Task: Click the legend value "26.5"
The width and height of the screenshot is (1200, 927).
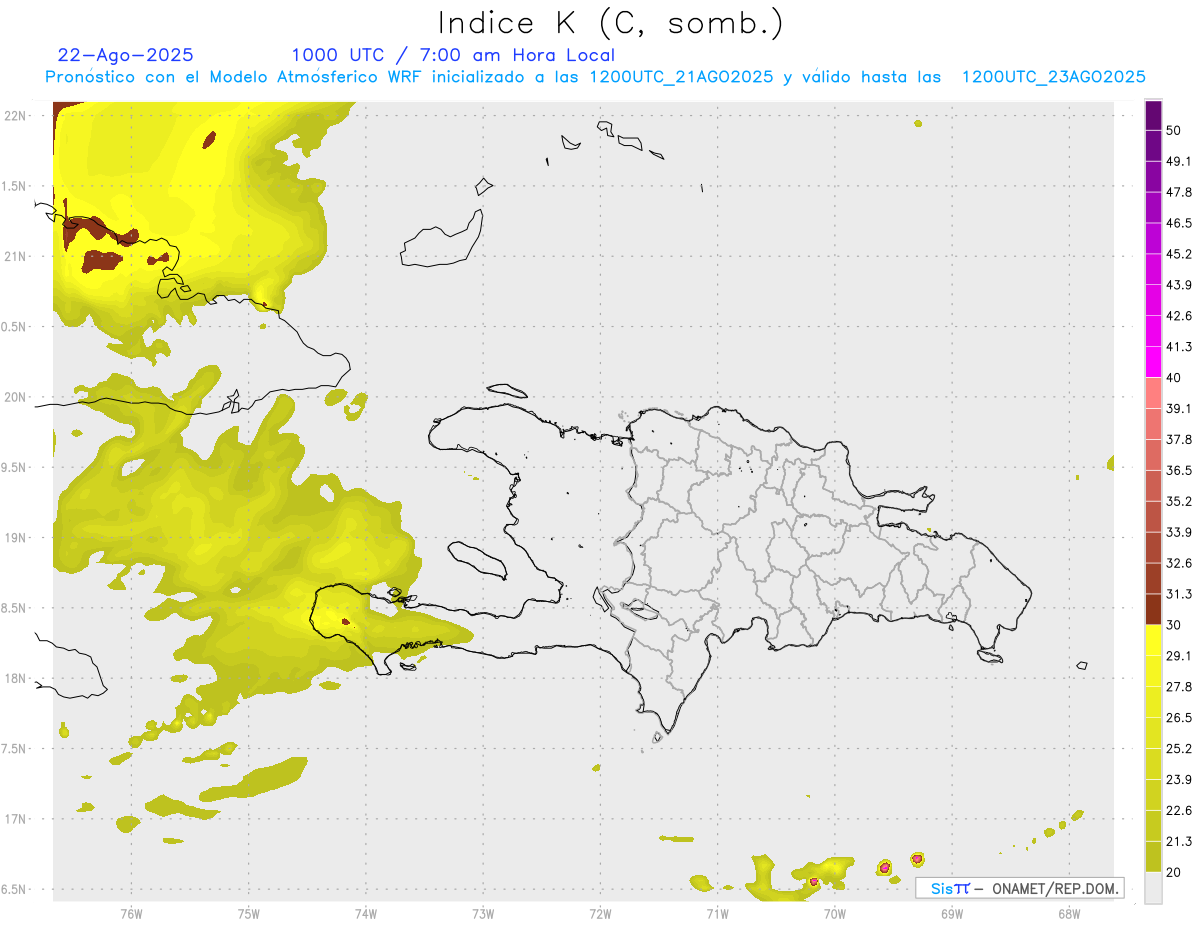Action: [1179, 718]
